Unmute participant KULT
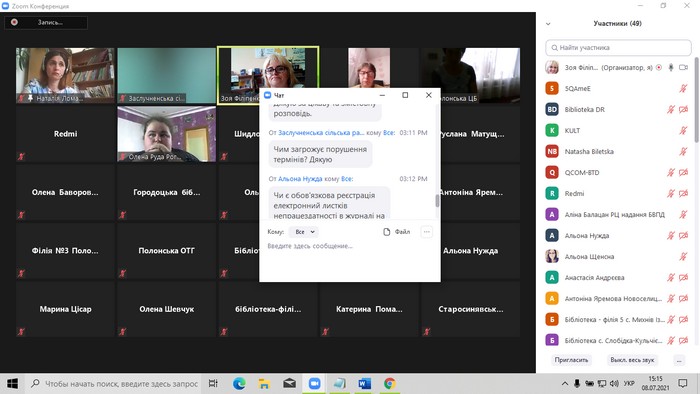700x394 pixels. tap(683, 130)
